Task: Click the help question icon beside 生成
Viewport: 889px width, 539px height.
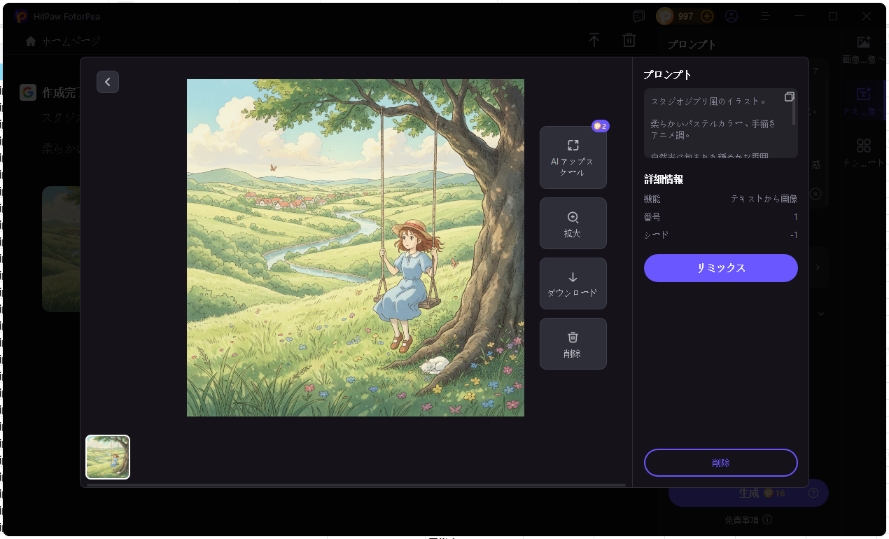Action: 813,493
